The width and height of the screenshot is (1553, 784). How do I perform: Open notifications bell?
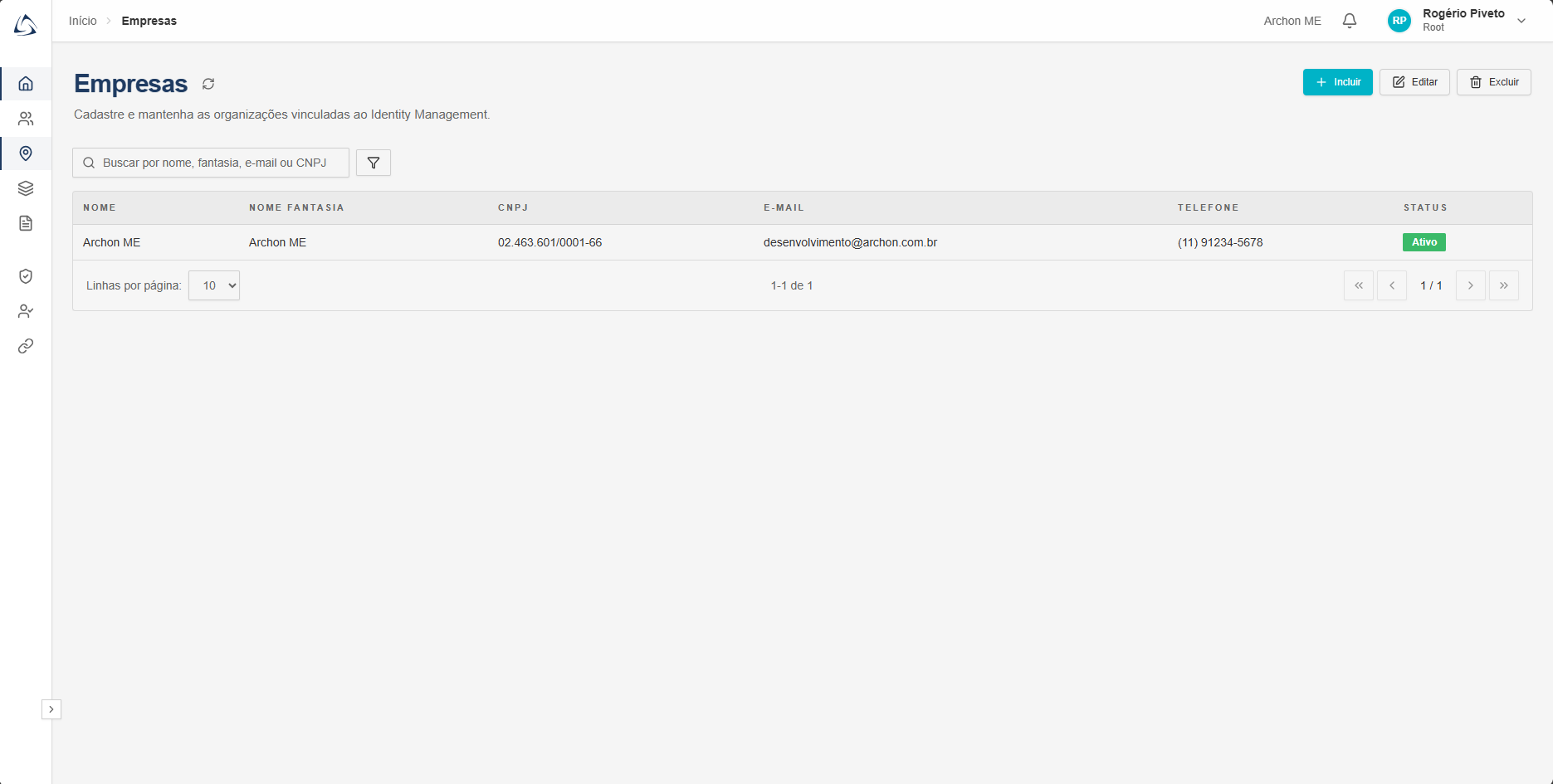[x=1350, y=21]
